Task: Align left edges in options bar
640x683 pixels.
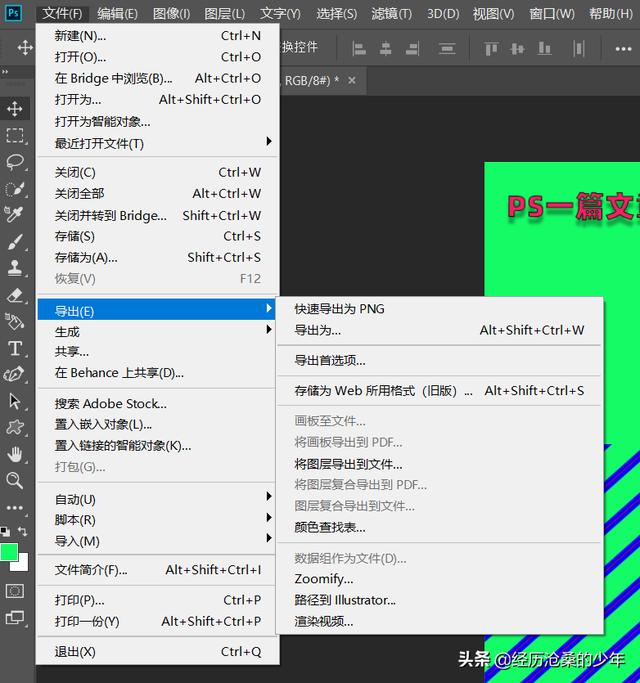Action: pyautogui.click(x=359, y=48)
